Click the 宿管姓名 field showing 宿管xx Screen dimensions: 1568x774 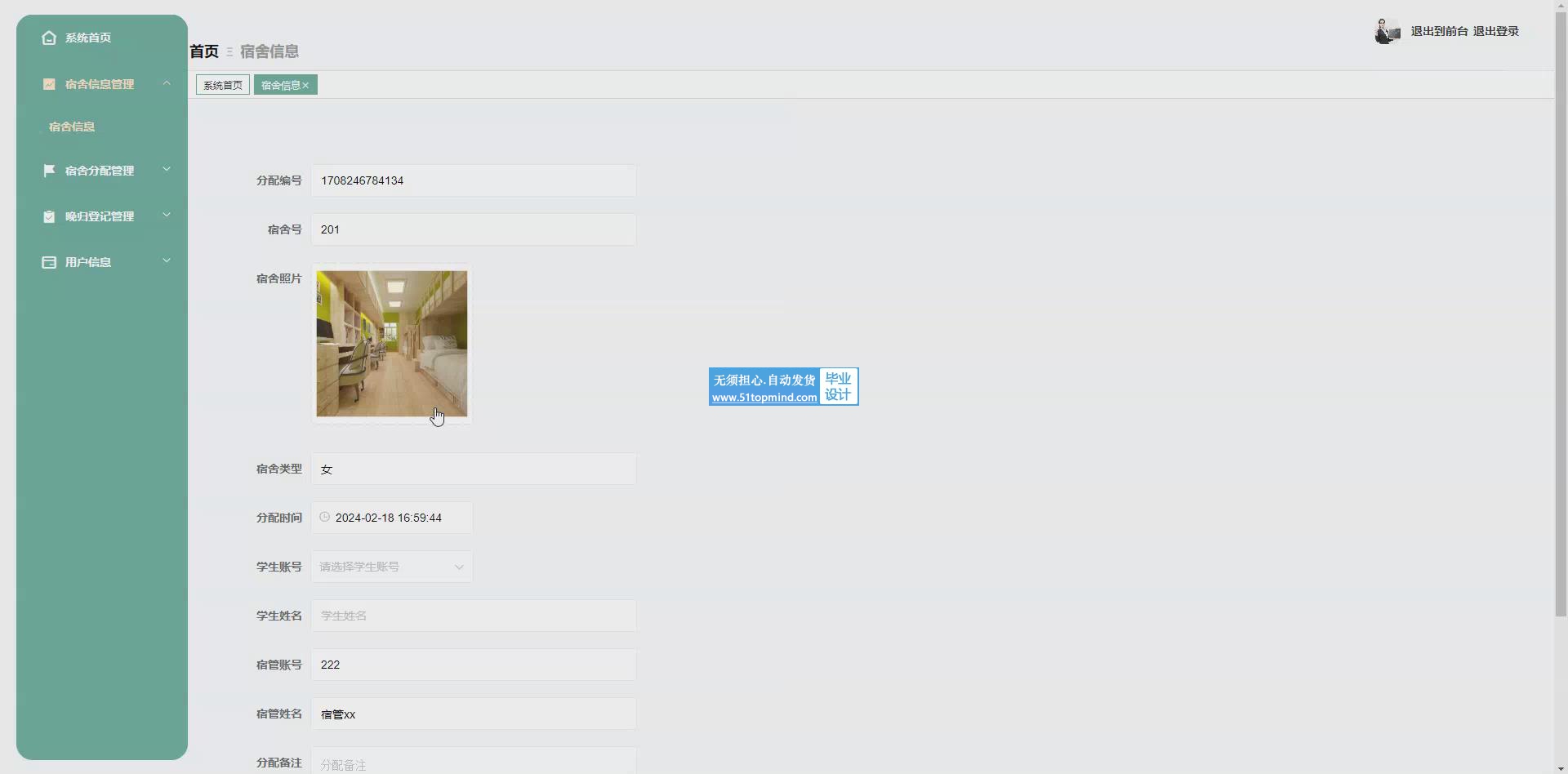pyautogui.click(x=473, y=714)
